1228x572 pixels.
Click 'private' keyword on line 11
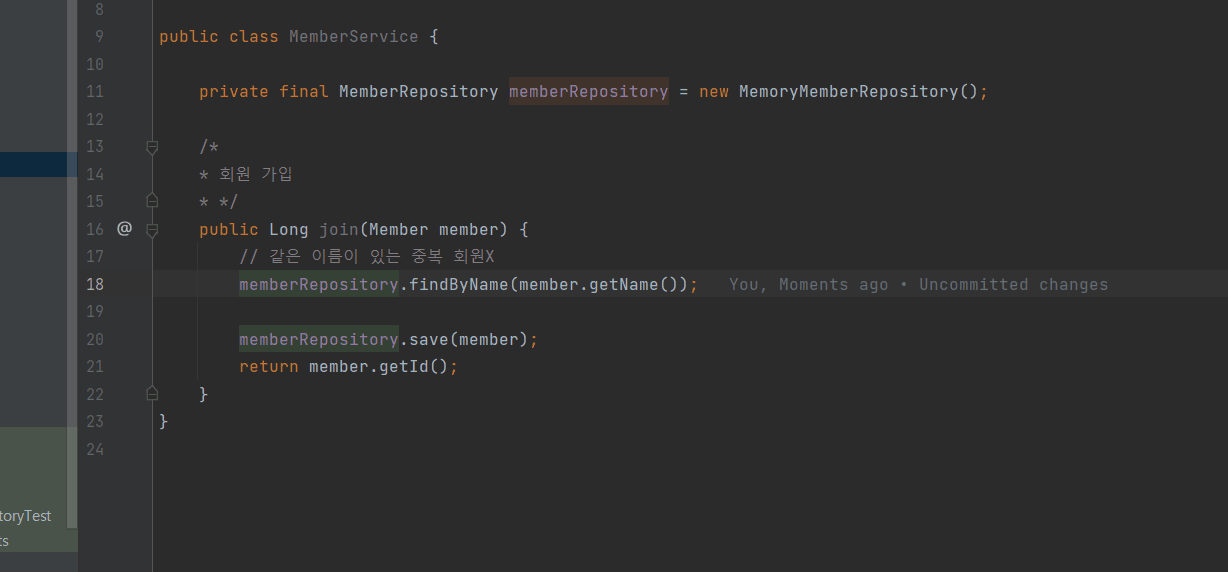[234, 92]
